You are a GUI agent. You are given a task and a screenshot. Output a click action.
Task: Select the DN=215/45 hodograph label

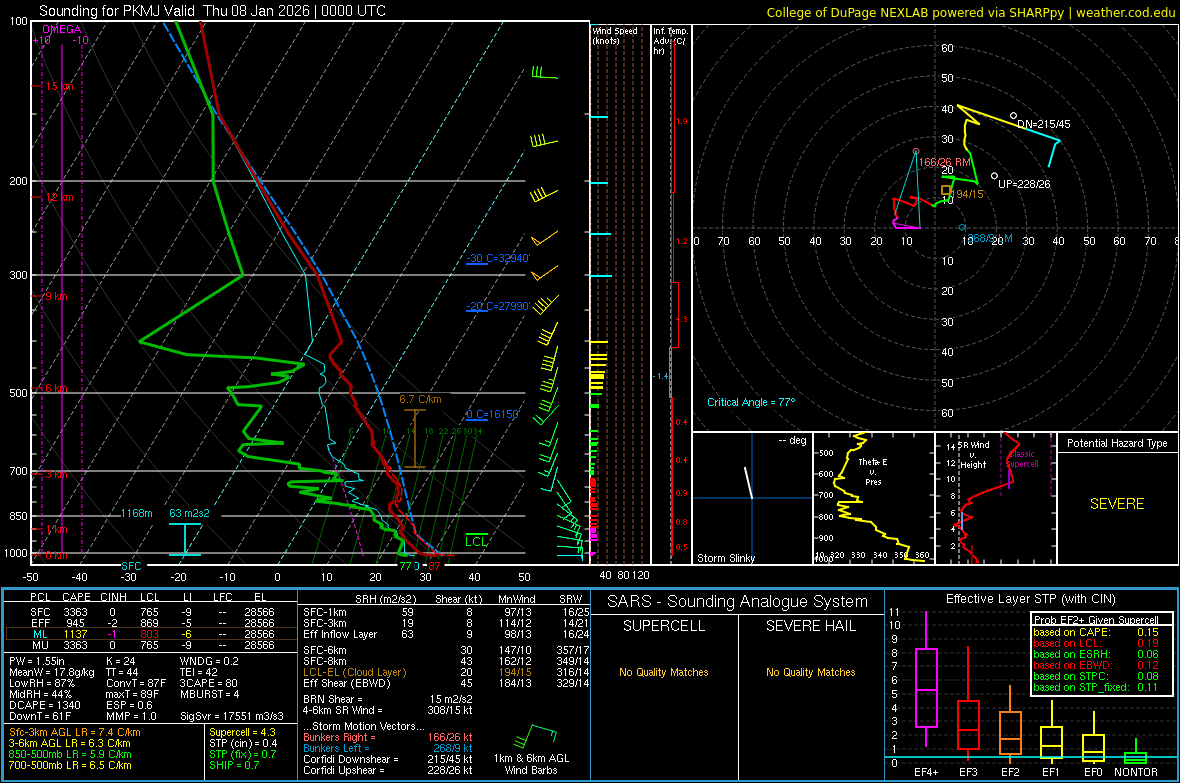[x=1043, y=123]
